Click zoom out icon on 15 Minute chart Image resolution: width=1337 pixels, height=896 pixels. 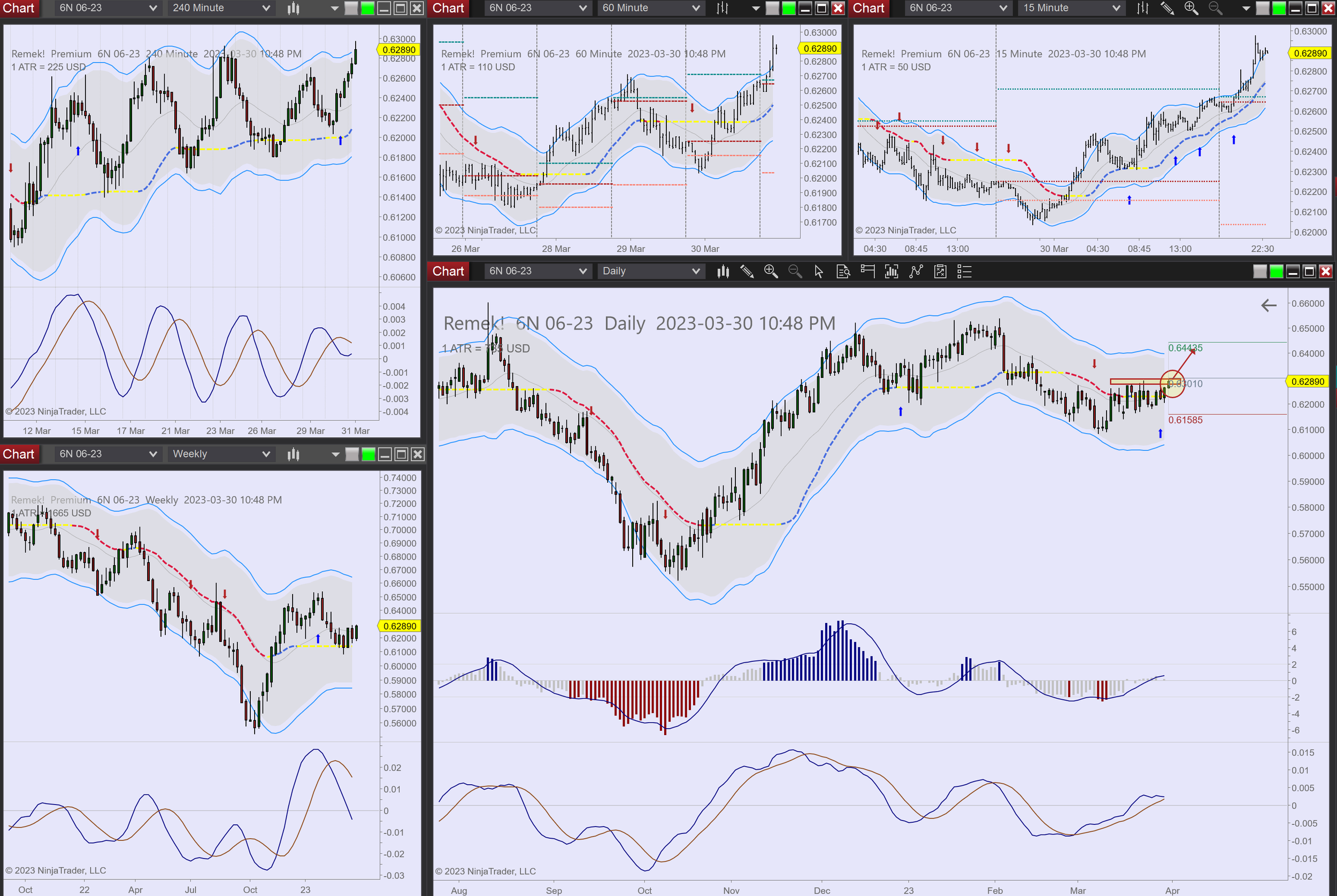1215,8
